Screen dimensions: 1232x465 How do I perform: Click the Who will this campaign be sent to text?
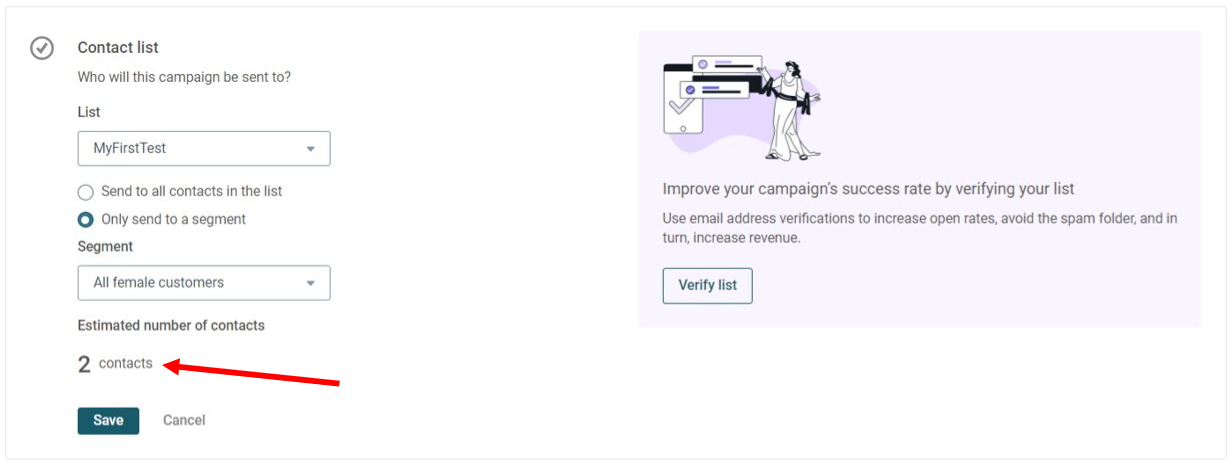pyautogui.click(x=184, y=76)
